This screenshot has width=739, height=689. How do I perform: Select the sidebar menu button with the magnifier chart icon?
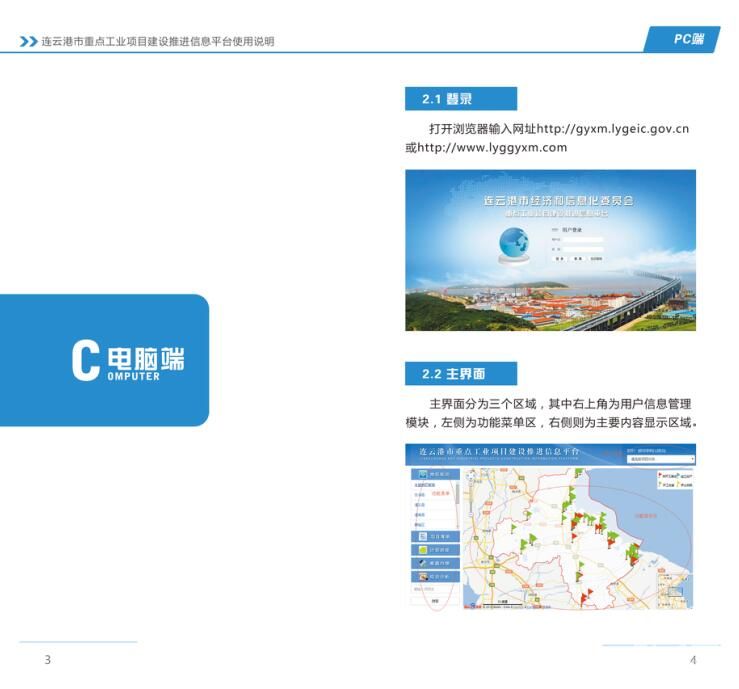(x=435, y=576)
